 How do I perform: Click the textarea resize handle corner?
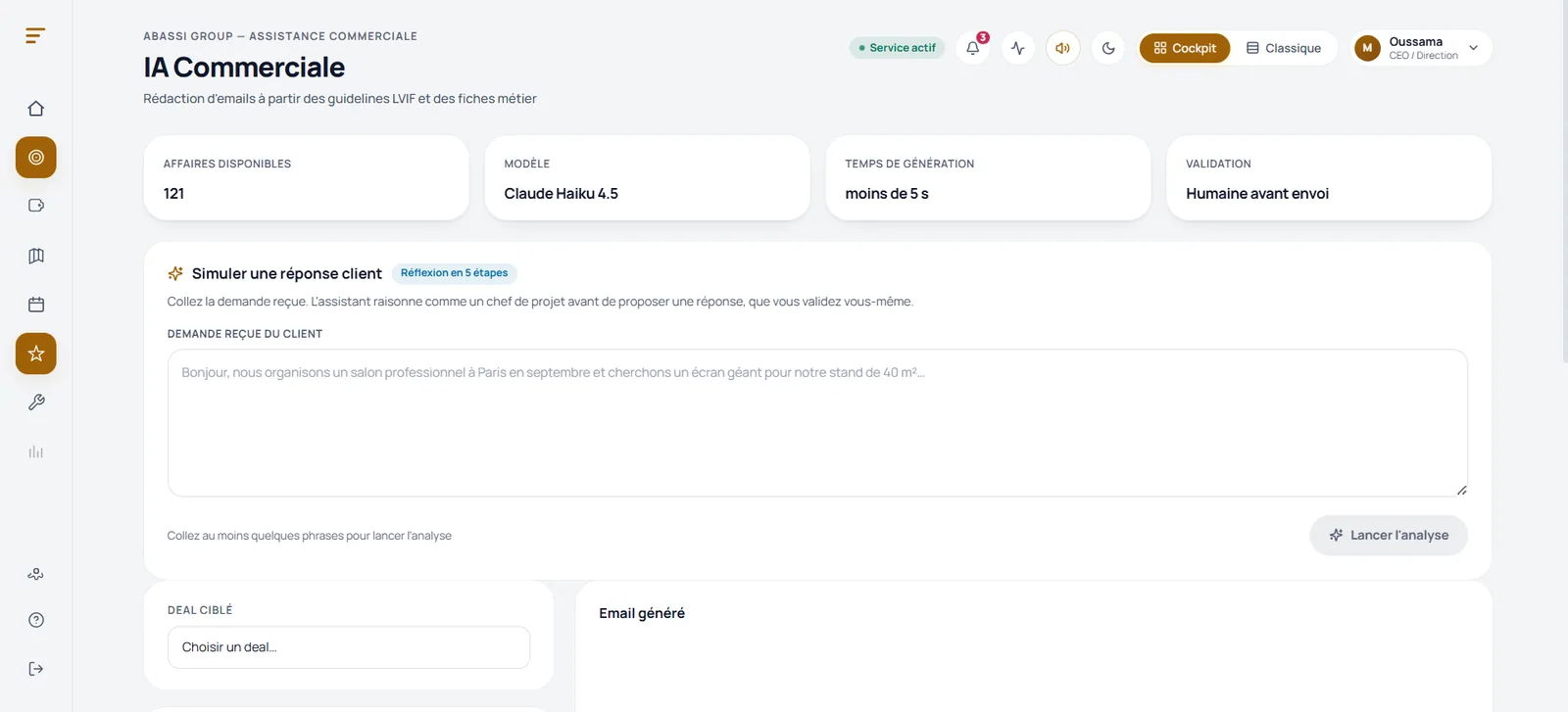(x=1461, y=490)
